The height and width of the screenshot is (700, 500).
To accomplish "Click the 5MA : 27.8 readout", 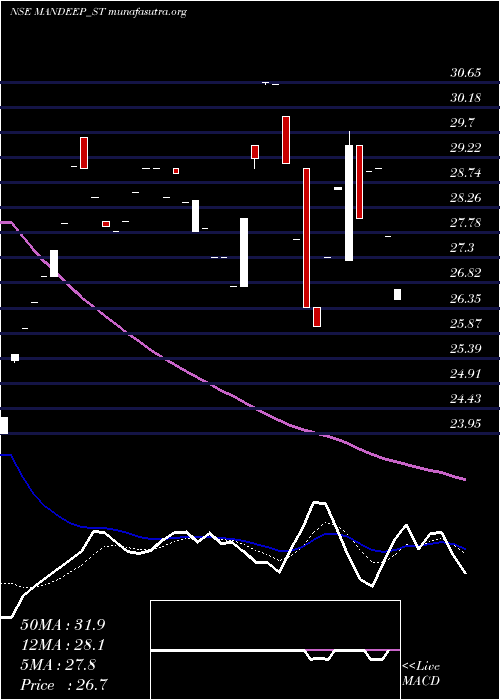I will pyautogui.click(x=58, y=665).
